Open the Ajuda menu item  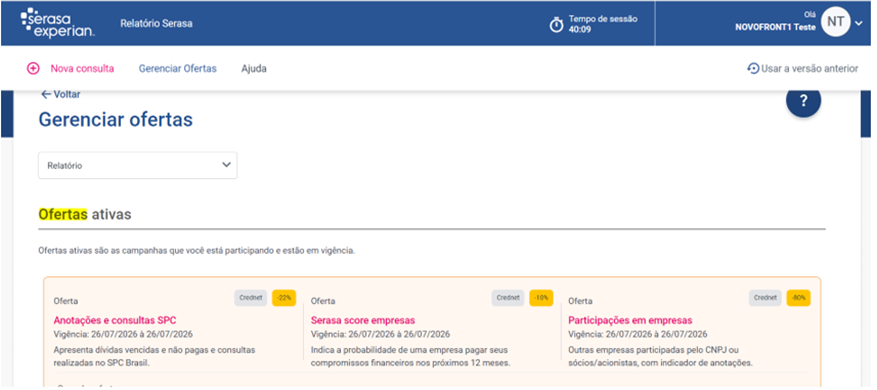tap(254, 69)
